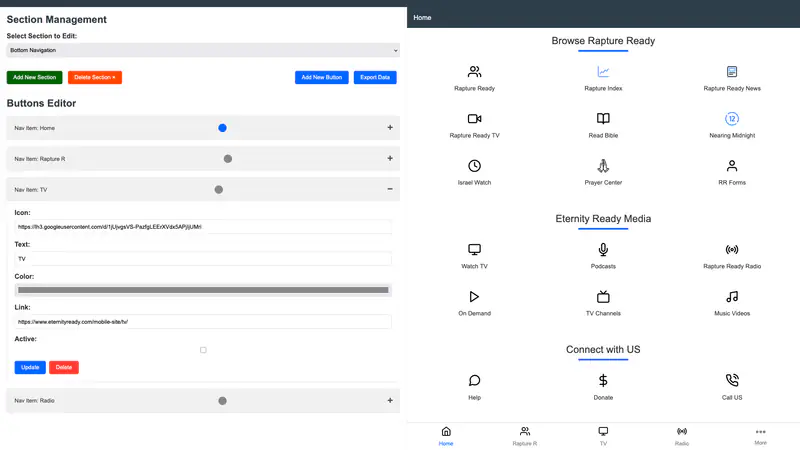Screen dimensions: 800x450
Task: Click the Browse Rapture Ready heading
Action: click(603, 41)
